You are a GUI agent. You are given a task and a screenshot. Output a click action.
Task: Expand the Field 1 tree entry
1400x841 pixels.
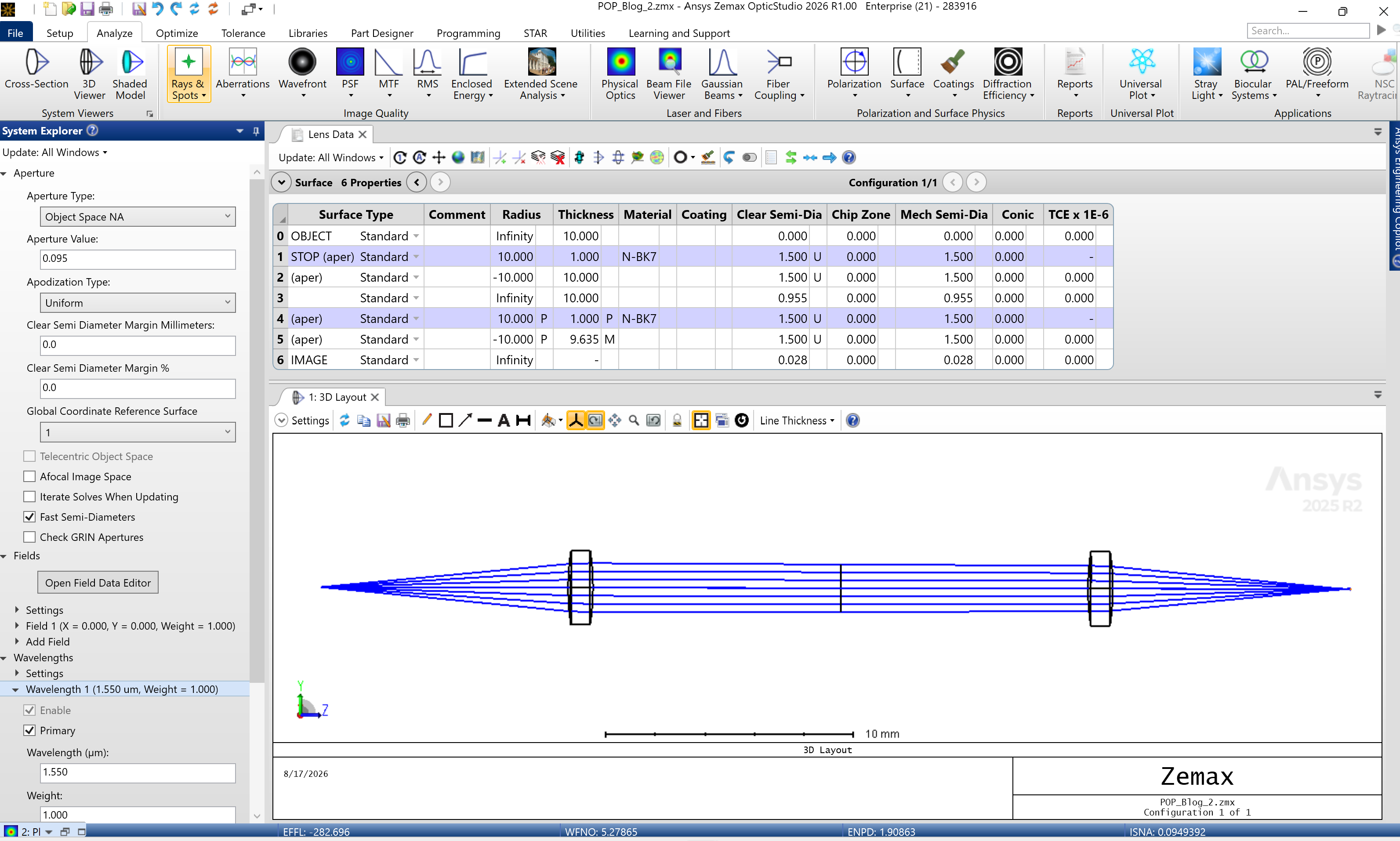[x=17, y=626]
